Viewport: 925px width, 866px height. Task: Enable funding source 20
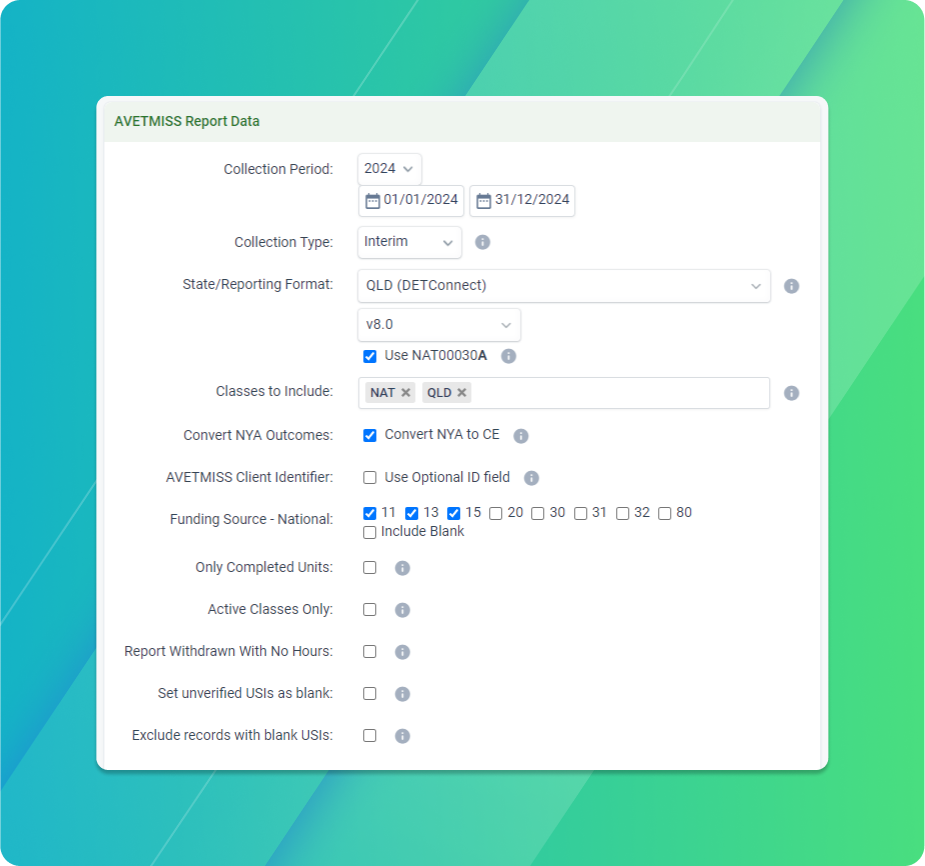click(497, 512)
